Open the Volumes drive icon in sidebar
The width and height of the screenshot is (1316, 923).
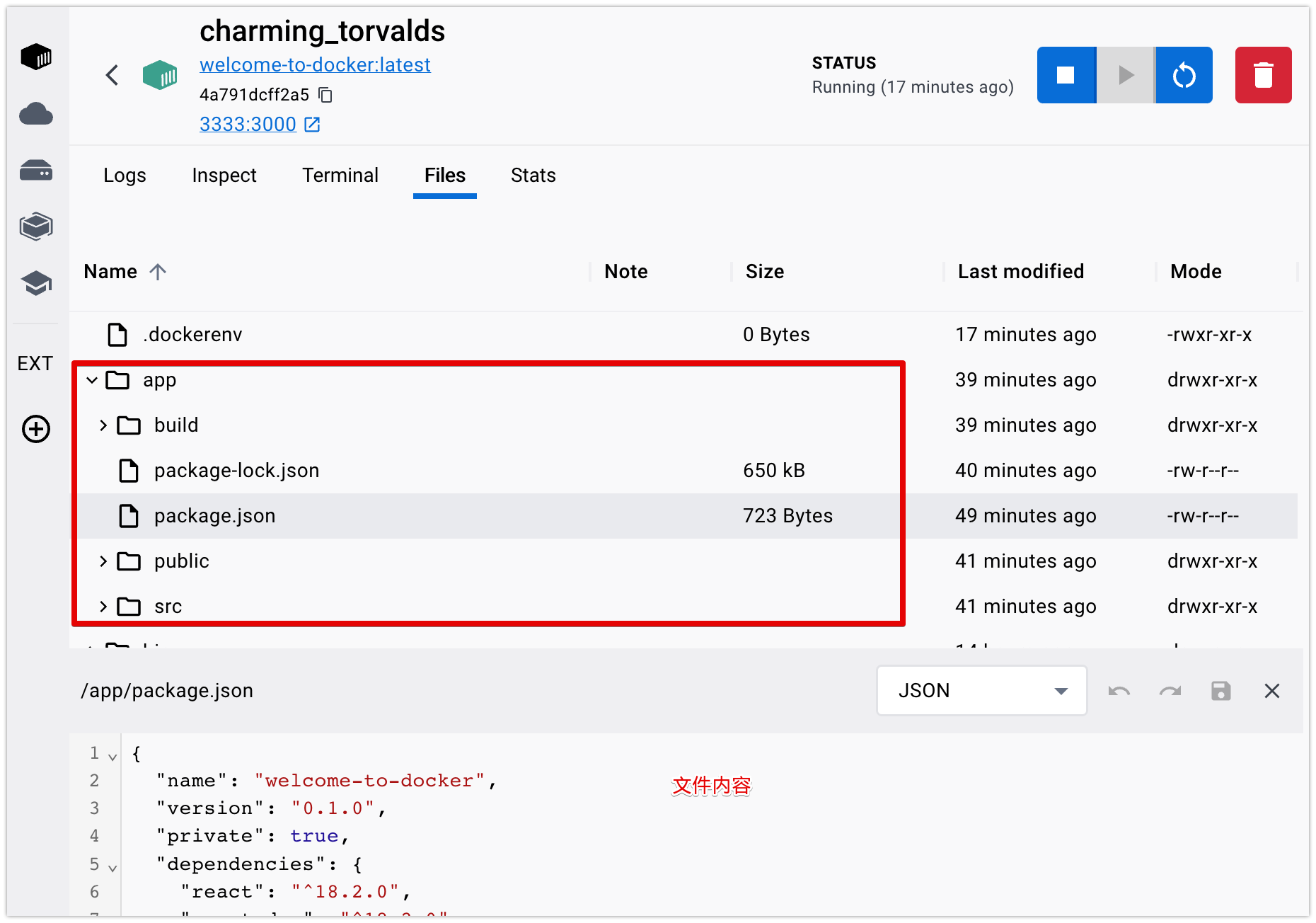tap(36, 170)
